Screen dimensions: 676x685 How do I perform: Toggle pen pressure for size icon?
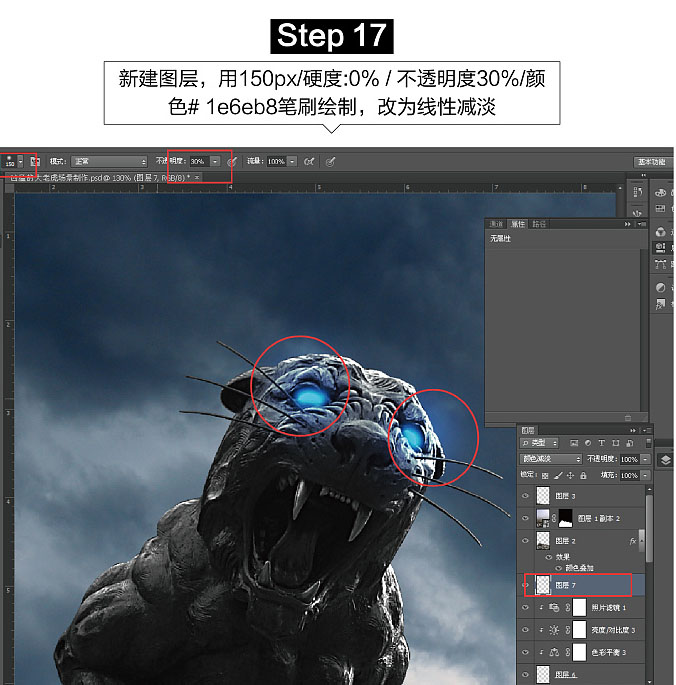click(330, 162)
